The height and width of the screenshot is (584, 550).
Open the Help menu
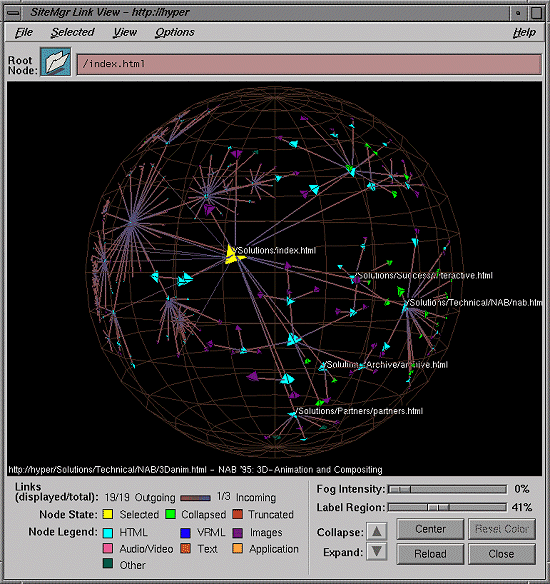coord(524,33)
